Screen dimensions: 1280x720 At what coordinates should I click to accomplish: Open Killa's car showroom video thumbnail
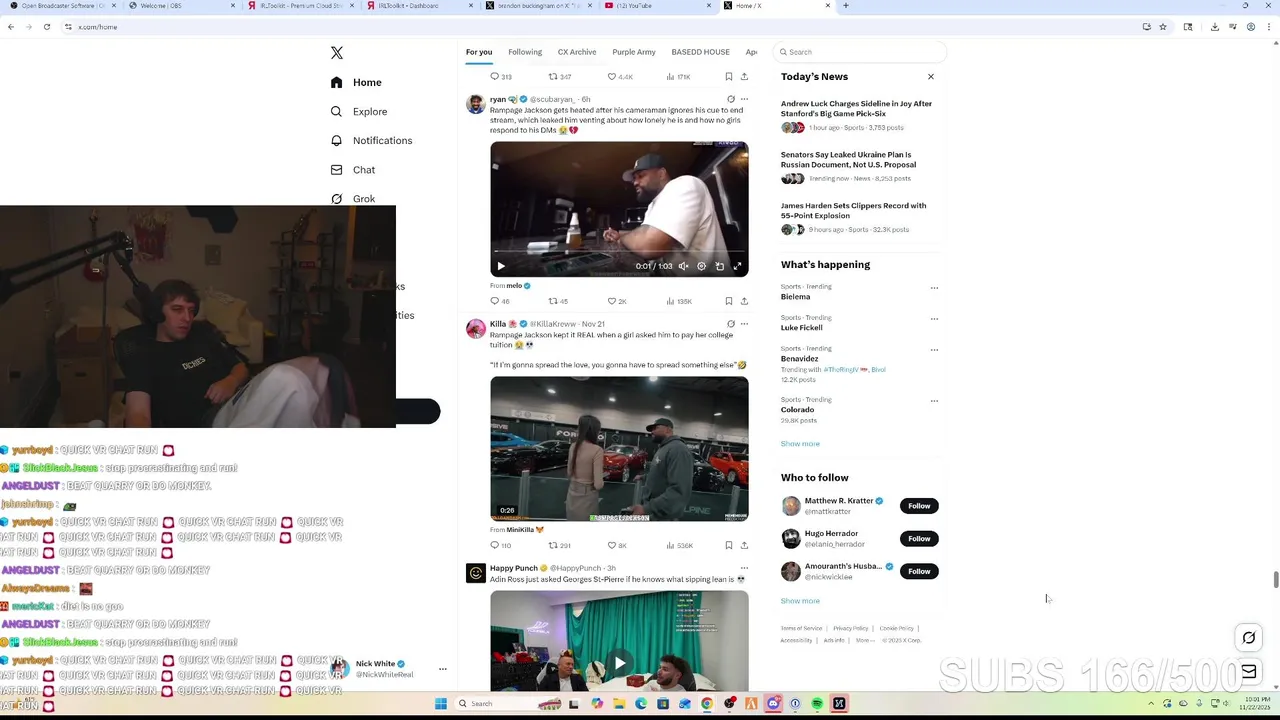[619, 448]
